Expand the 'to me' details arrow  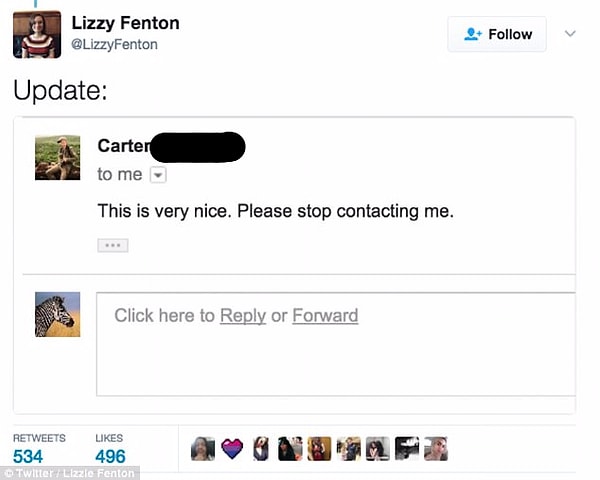point(157,175)
